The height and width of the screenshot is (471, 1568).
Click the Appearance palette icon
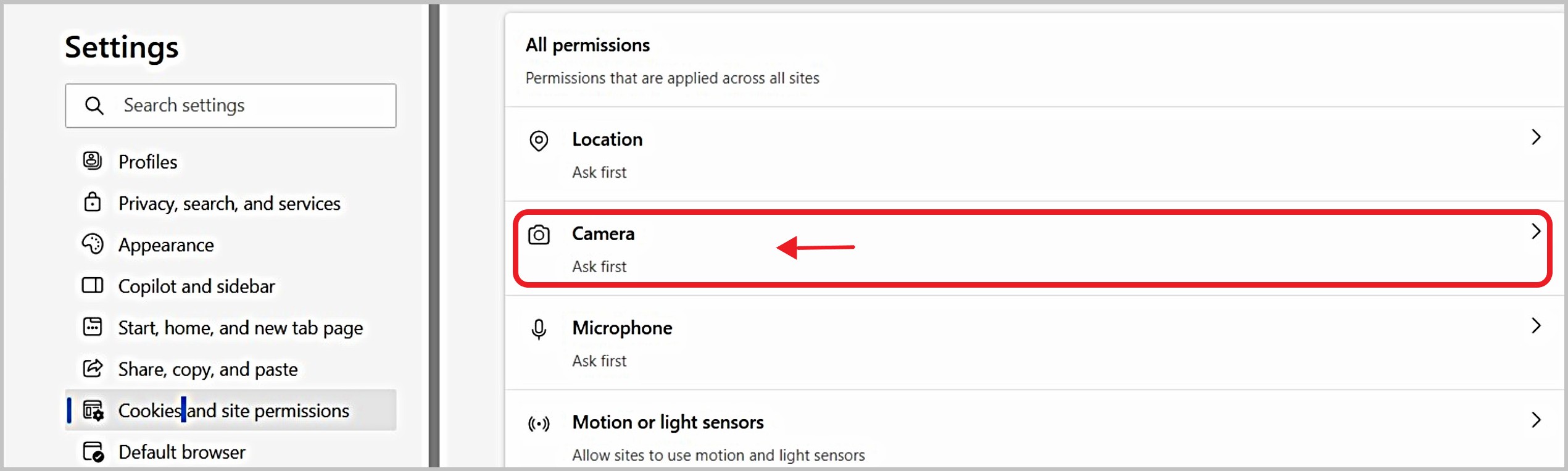click(x=93, y=244)
